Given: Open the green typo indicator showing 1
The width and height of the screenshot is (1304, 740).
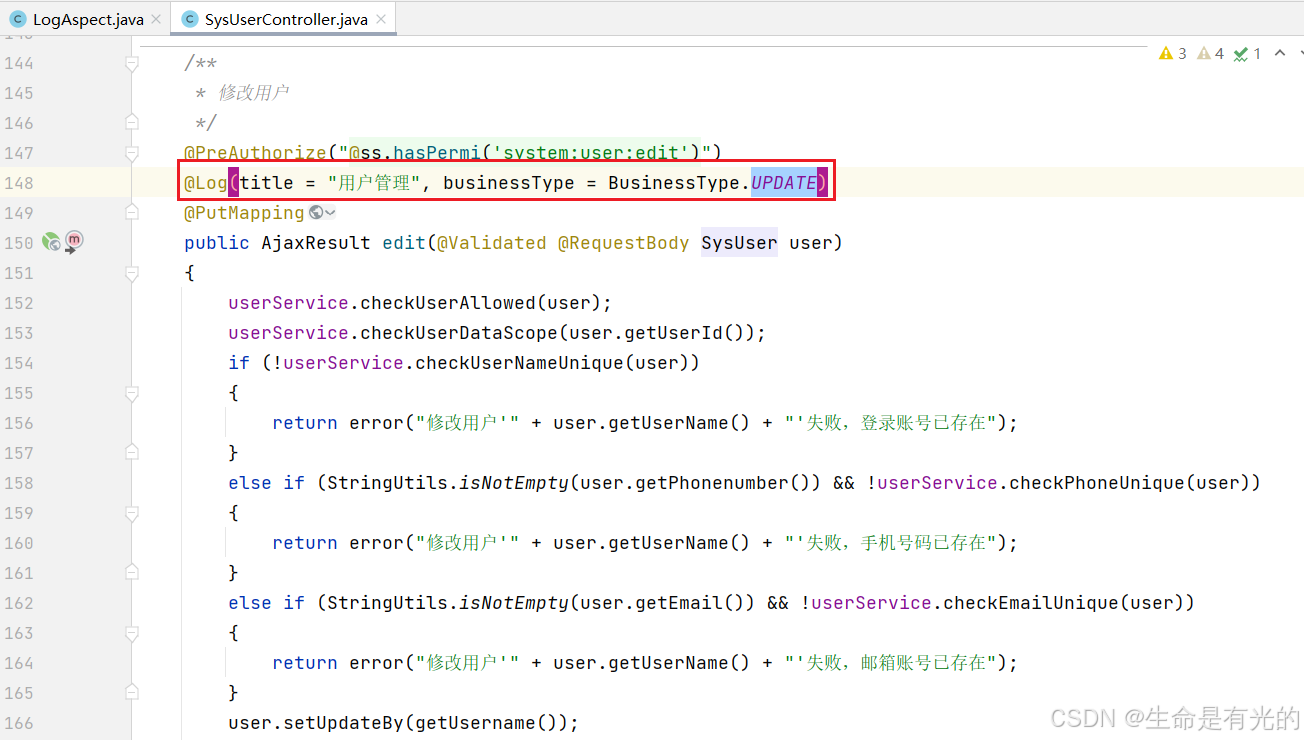Looking at the screenshot, I should [1247, 53].
